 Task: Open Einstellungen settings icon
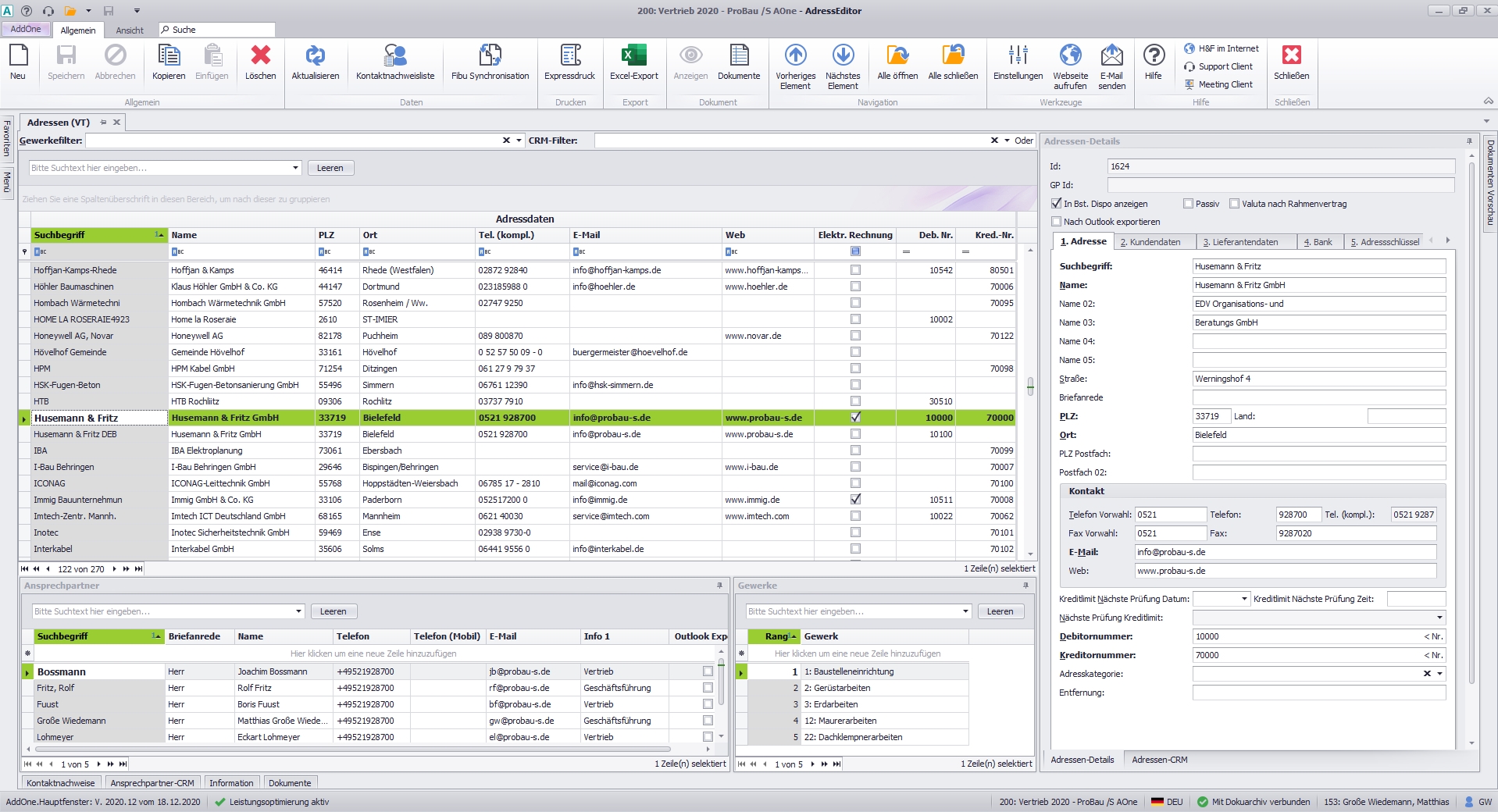click(x=1018, y=56)
